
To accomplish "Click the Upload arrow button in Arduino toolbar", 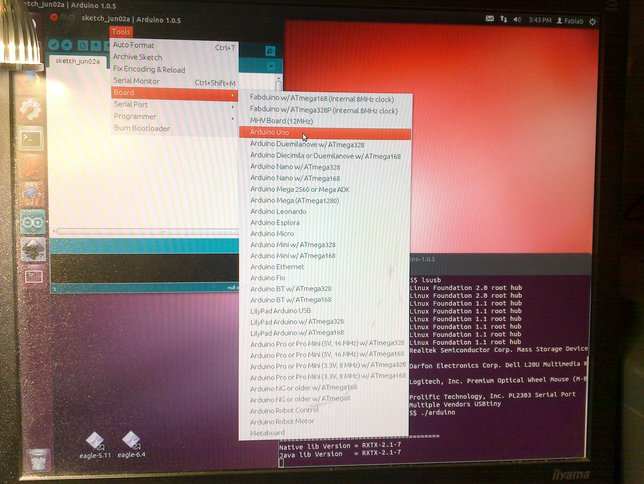I will (67, 45).
